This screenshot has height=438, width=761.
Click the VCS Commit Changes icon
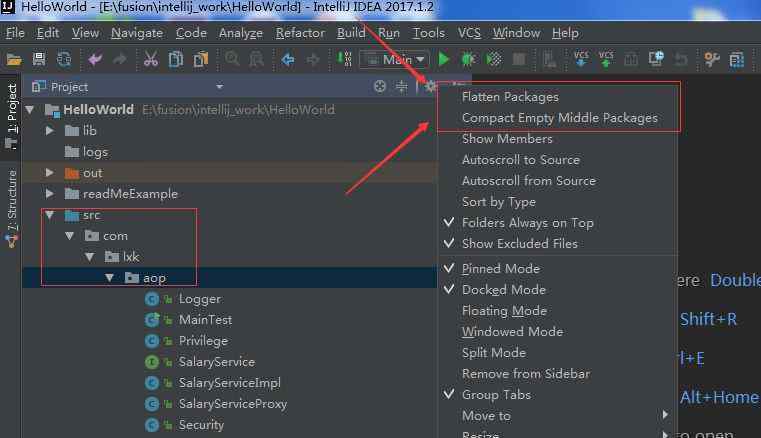pyautogui.click(x=606, y=59)
